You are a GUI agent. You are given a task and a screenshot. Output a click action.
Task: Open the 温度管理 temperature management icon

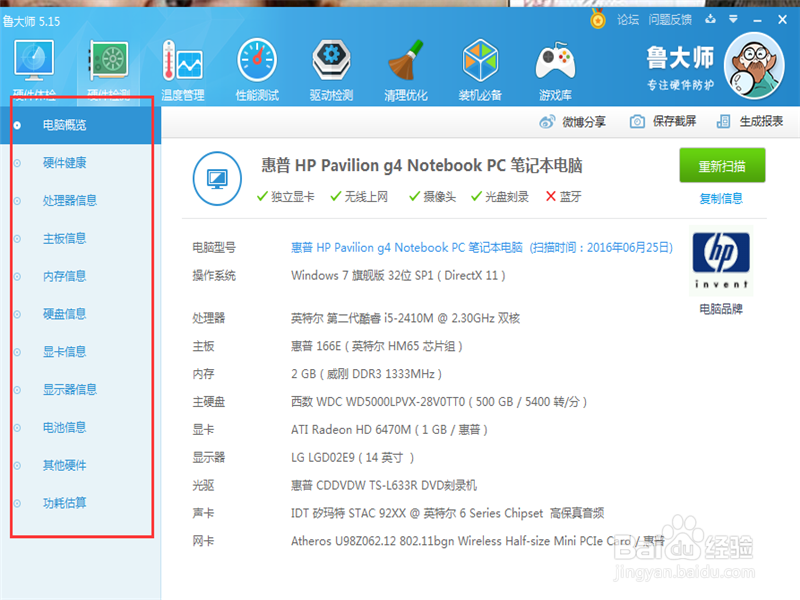coord(183,61)
